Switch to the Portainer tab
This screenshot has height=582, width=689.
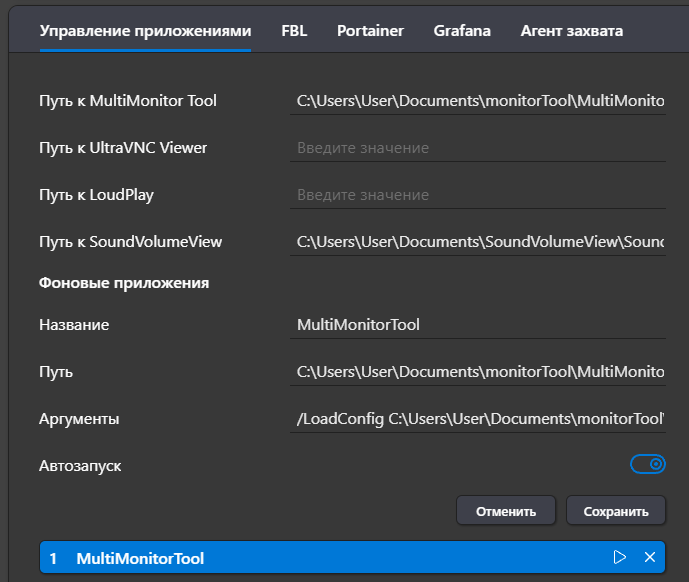(370, 31)
